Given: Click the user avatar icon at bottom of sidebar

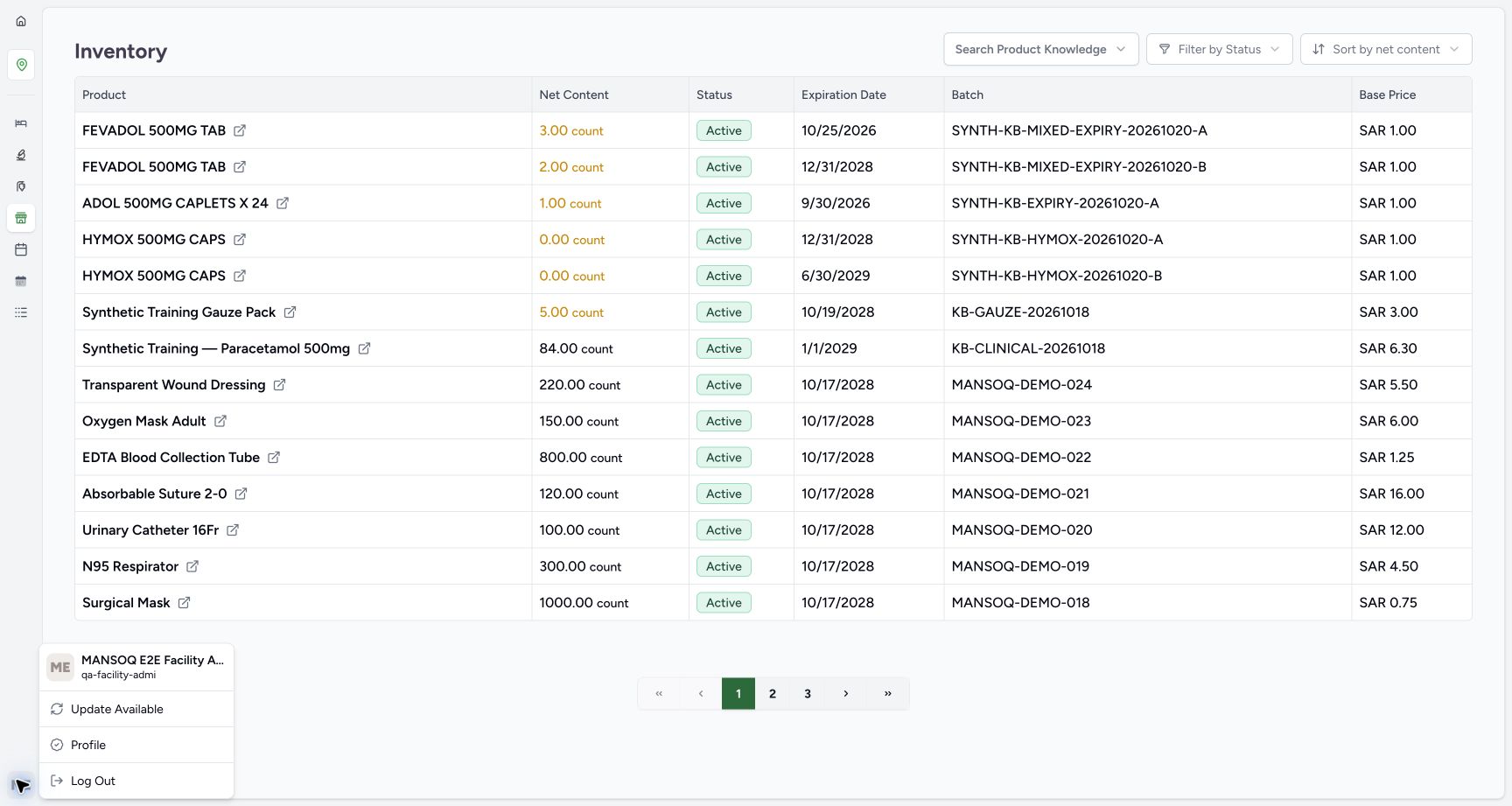Looking at the screenshot, I should (21, 785).
